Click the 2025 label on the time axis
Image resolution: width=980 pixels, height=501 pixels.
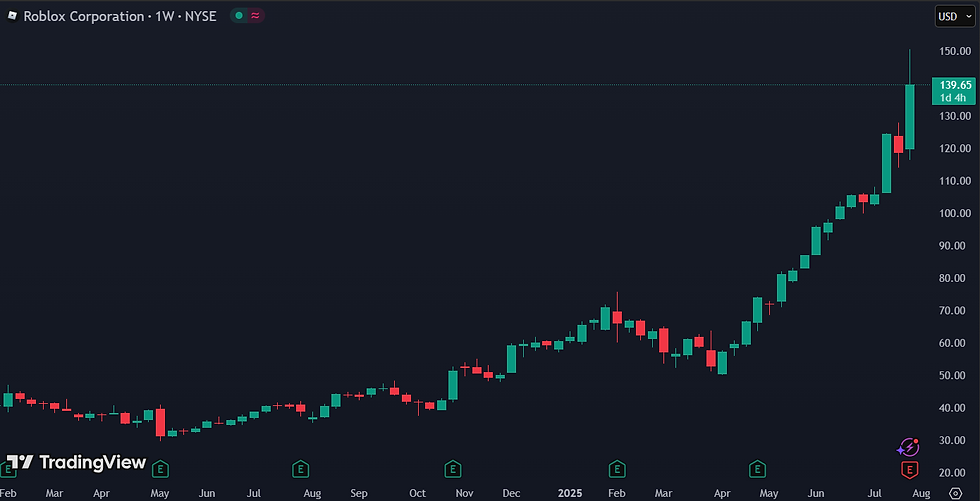coord(571,493)
